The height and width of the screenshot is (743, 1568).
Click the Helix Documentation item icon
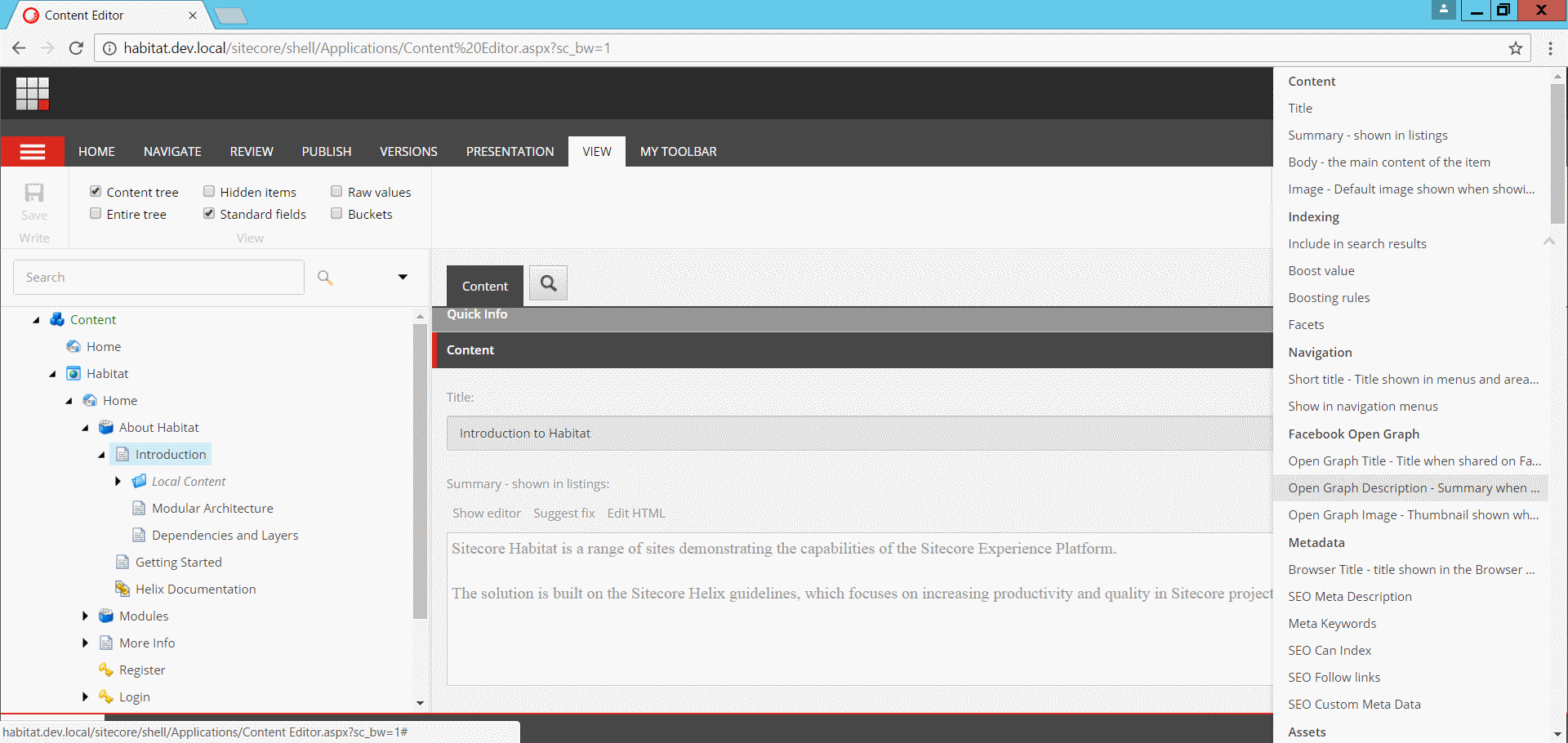[122, 589]
